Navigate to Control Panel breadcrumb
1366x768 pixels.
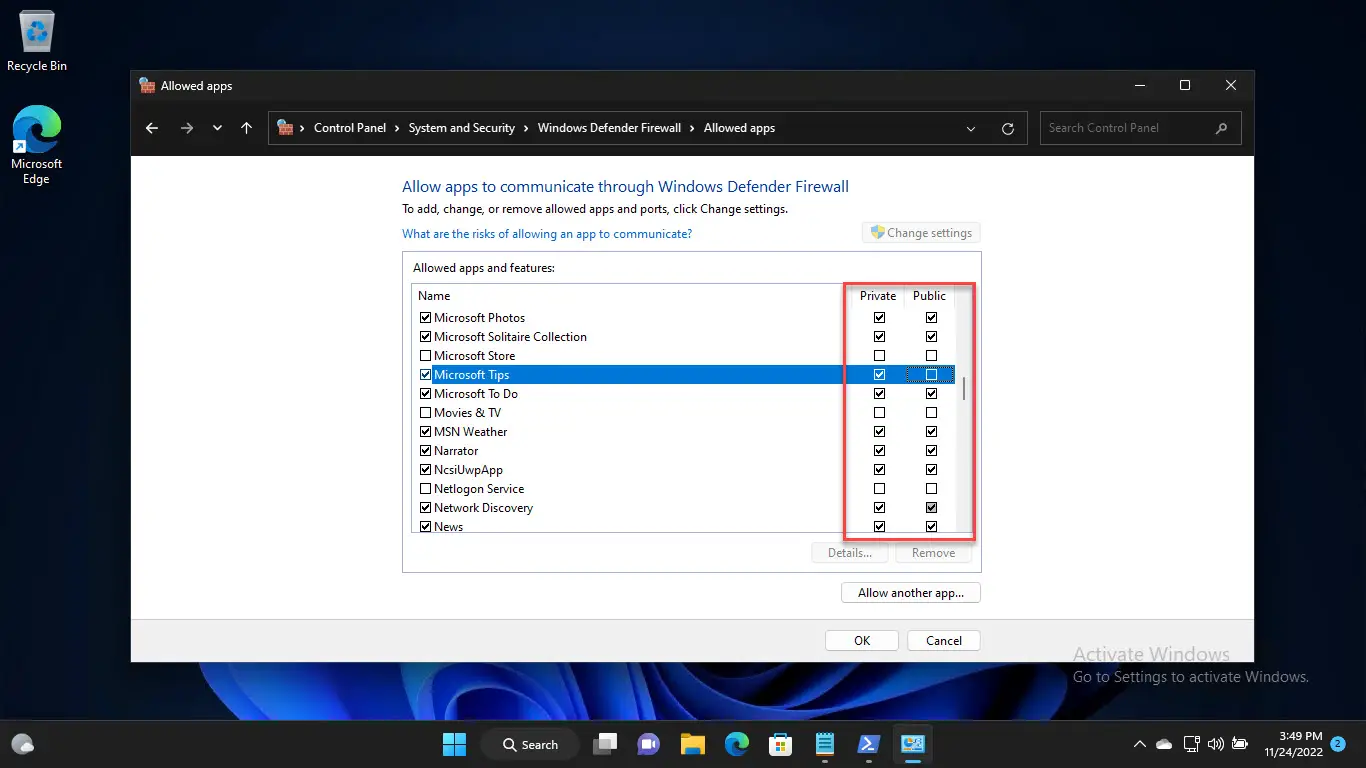(x=350, y=128)
